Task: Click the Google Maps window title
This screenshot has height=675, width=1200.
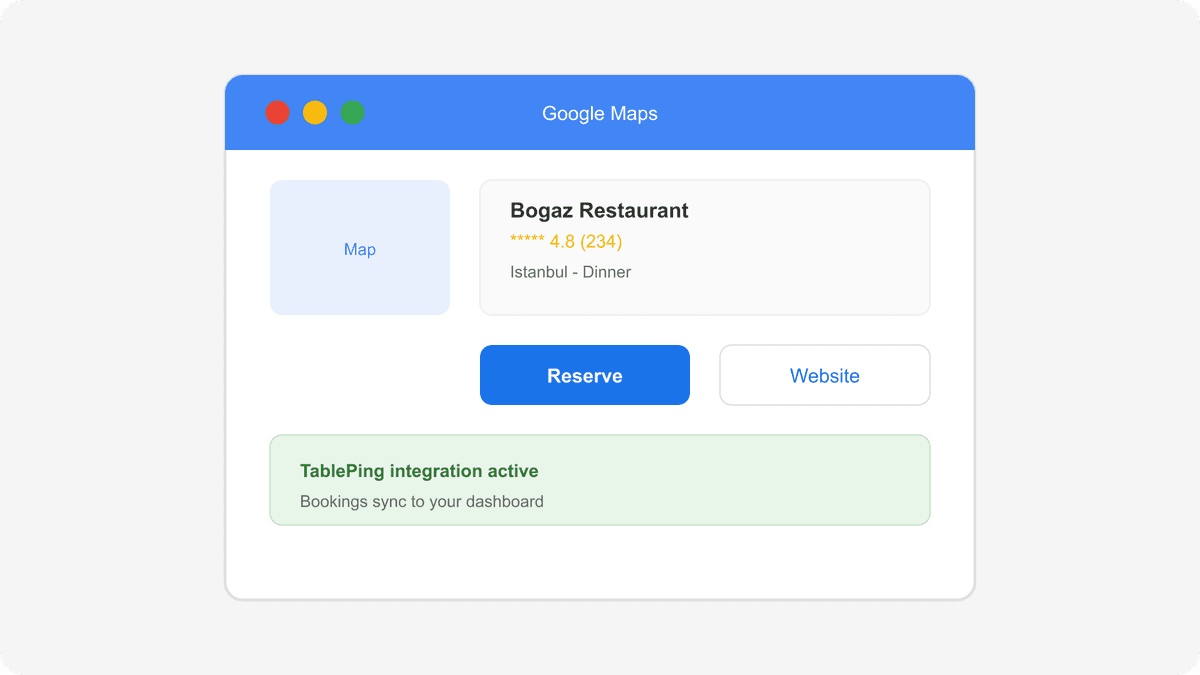Action: coord(600,114)
